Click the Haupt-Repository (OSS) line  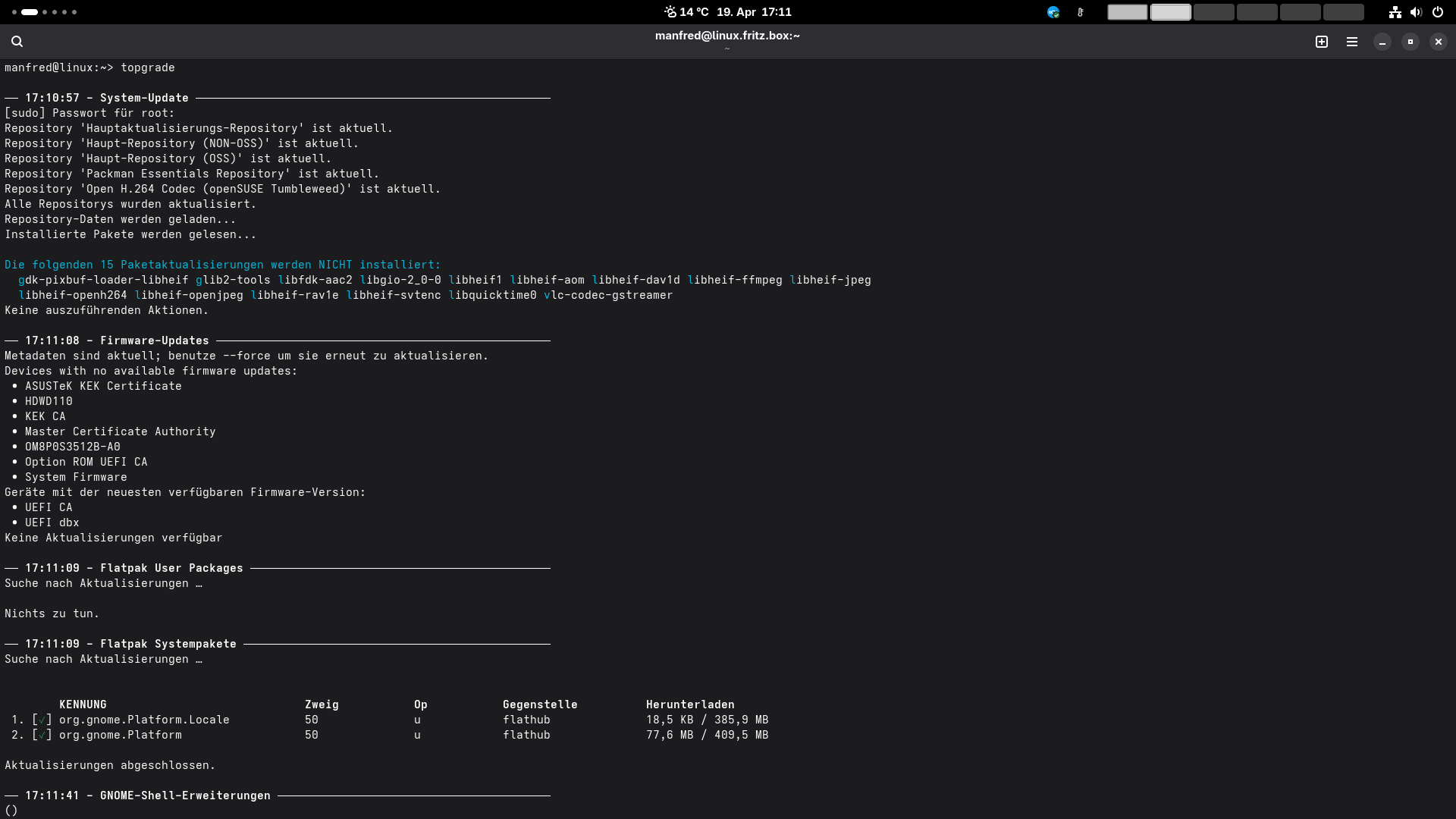[x=168, y=158]
